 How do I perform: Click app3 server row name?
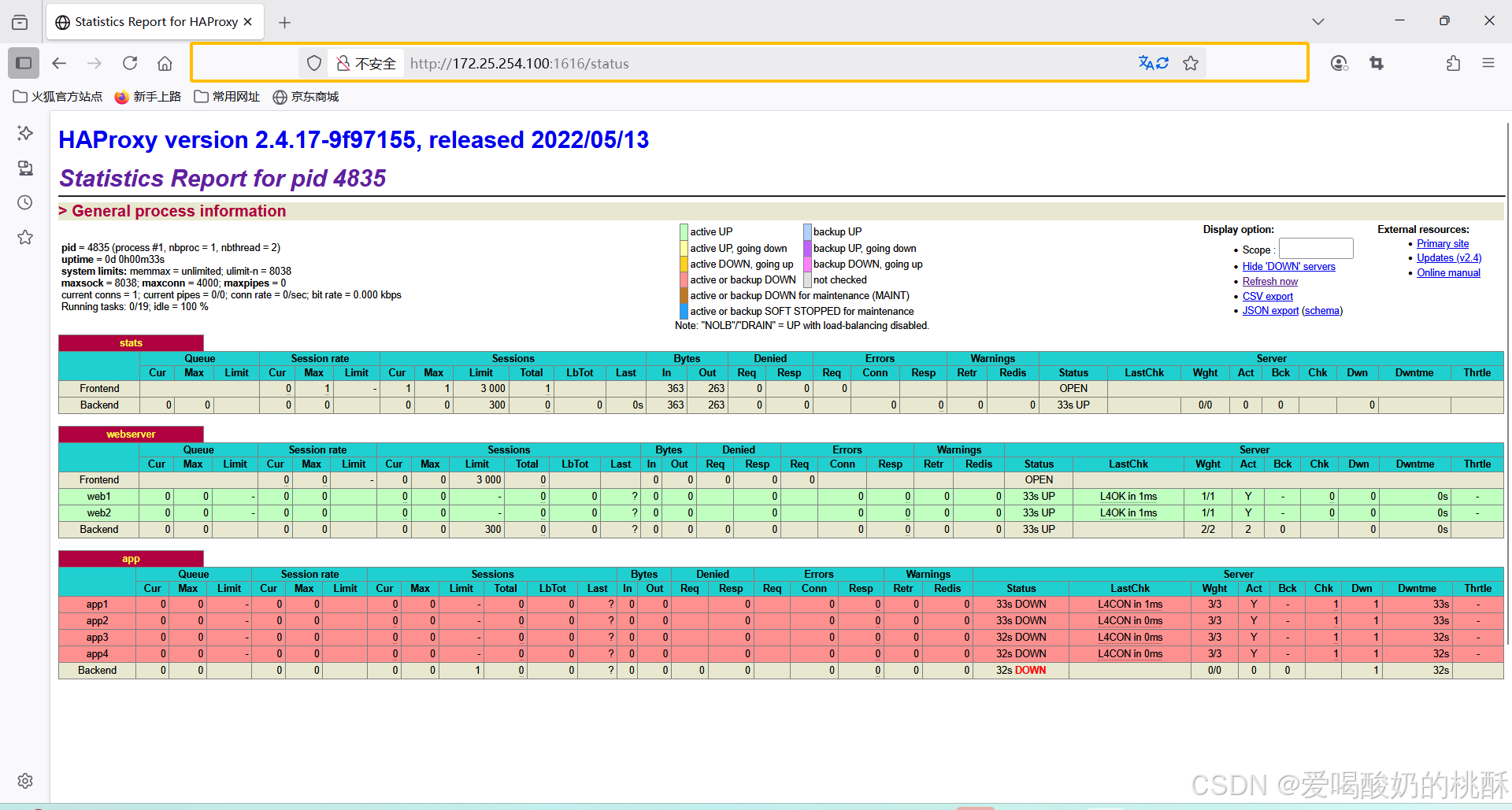click(97, 638)
